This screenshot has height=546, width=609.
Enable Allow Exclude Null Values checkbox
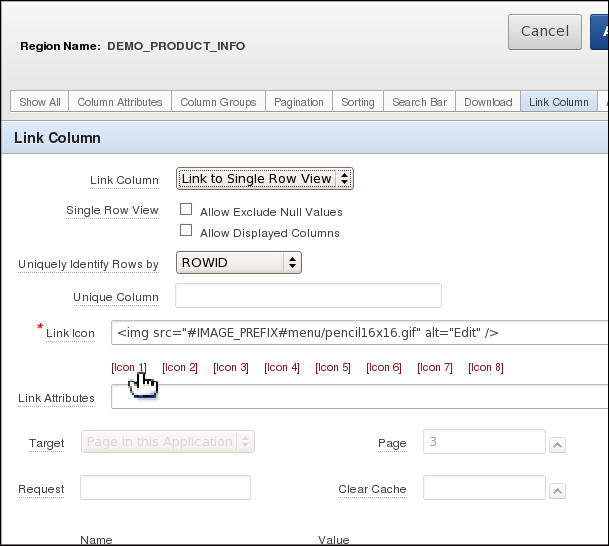click(x=186, y=211)
